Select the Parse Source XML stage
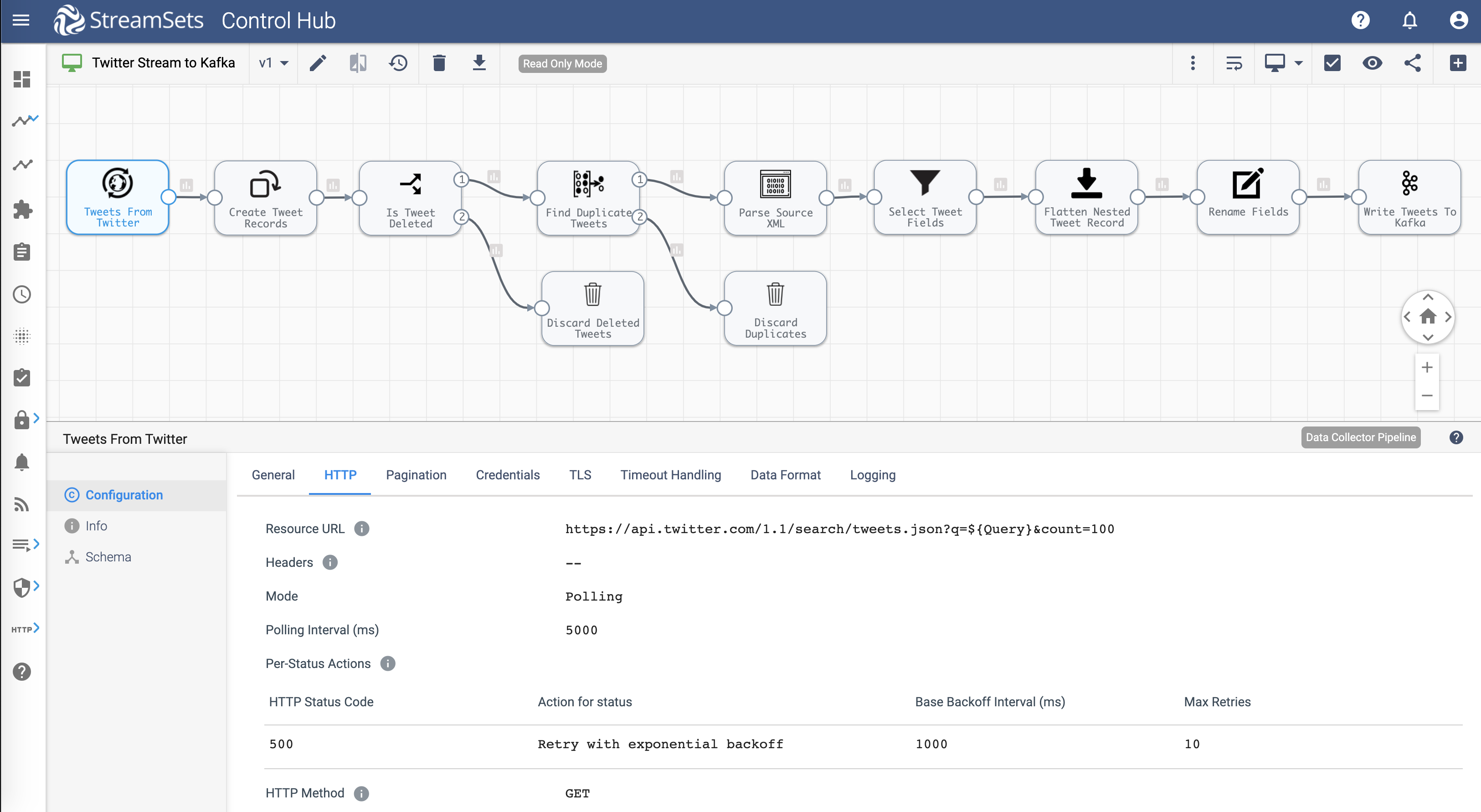Screen dimensions: 1481x812 [776, 197]
